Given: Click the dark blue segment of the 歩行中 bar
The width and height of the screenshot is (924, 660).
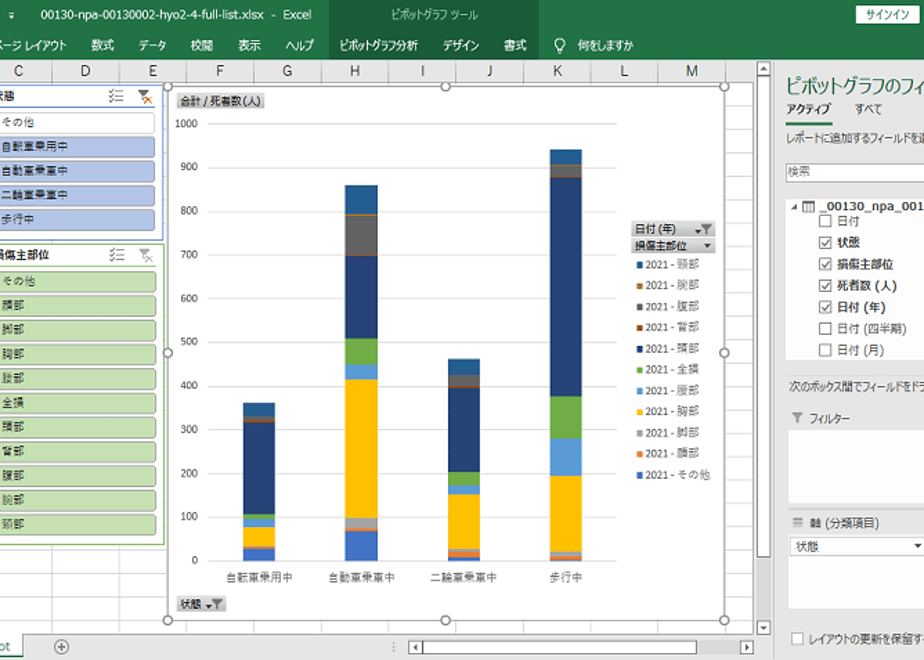Looking at the screenshot, I should (566, 287).
